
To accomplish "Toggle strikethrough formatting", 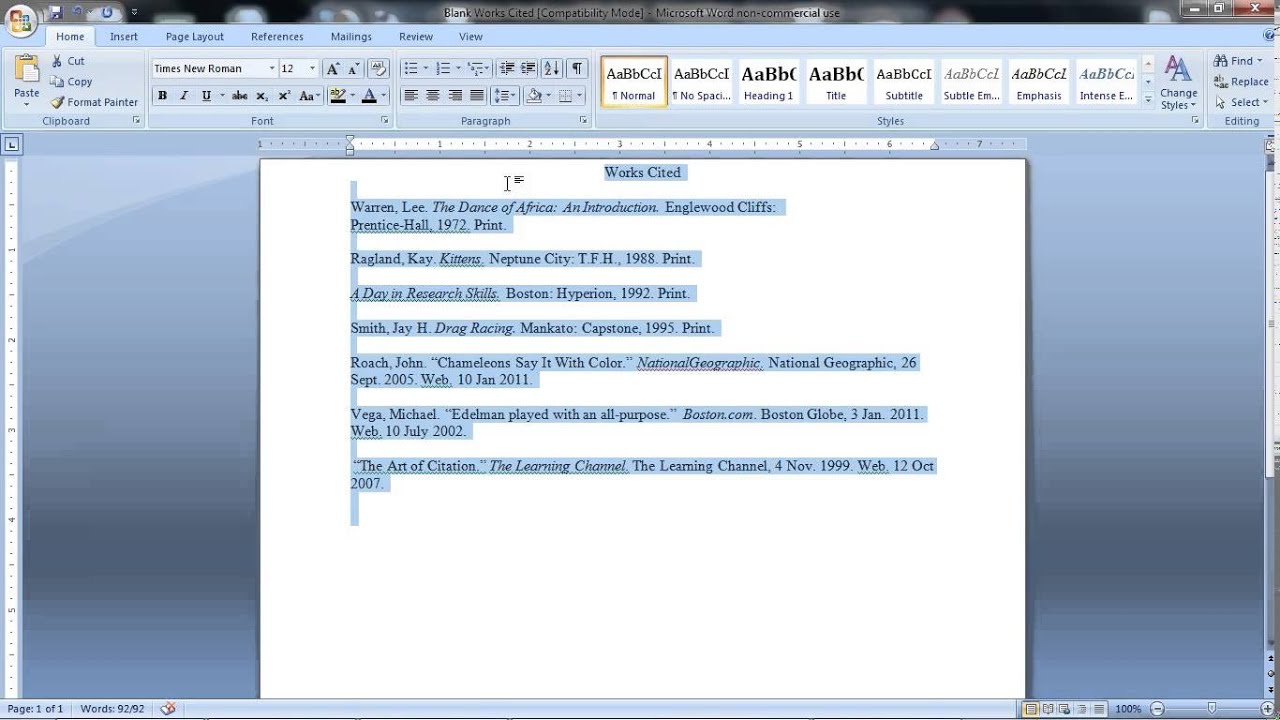I will coord(240,96).
